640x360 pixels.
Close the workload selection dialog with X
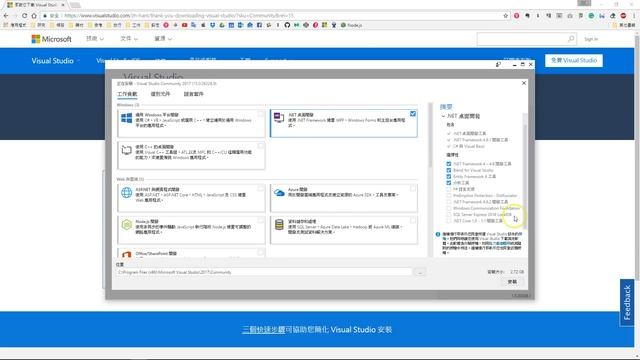pyautogui.click(x=524, y=83)
